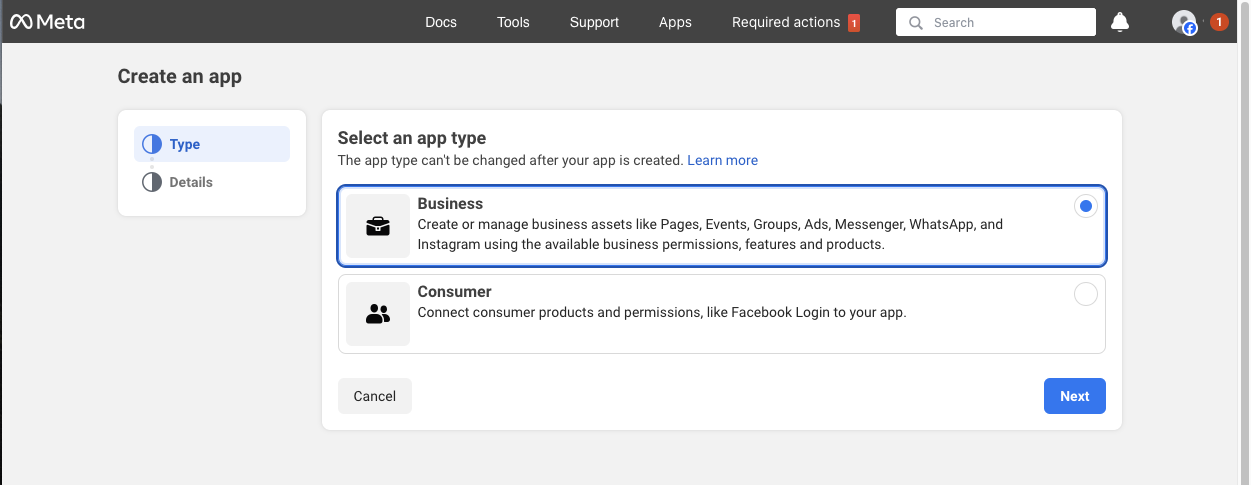Open Required actions in the header

click(786, 22)
